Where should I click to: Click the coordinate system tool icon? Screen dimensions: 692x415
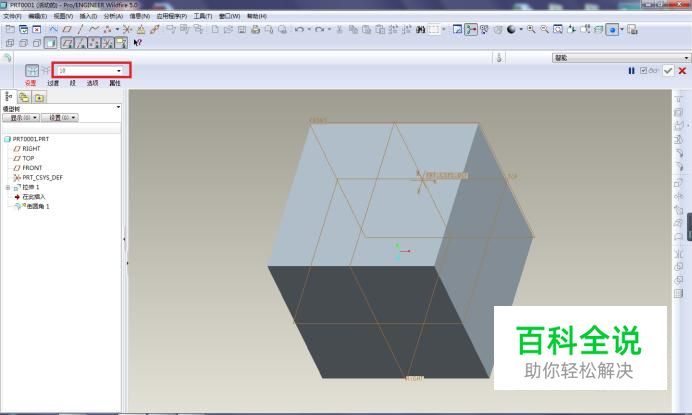pyautogui.click(x=127, y=30)
